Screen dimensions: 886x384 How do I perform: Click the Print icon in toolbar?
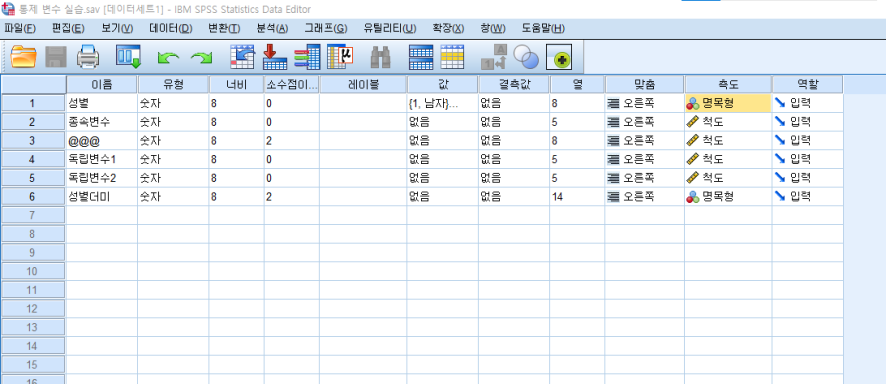(88, 57)
